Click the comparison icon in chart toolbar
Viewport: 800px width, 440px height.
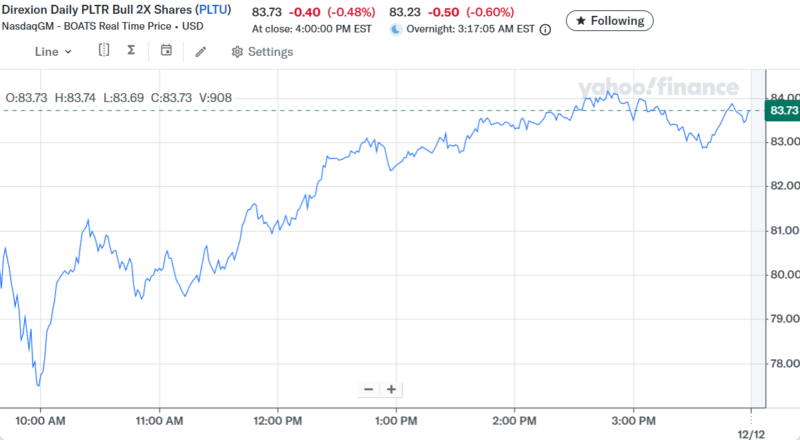[x=104, y=50]
